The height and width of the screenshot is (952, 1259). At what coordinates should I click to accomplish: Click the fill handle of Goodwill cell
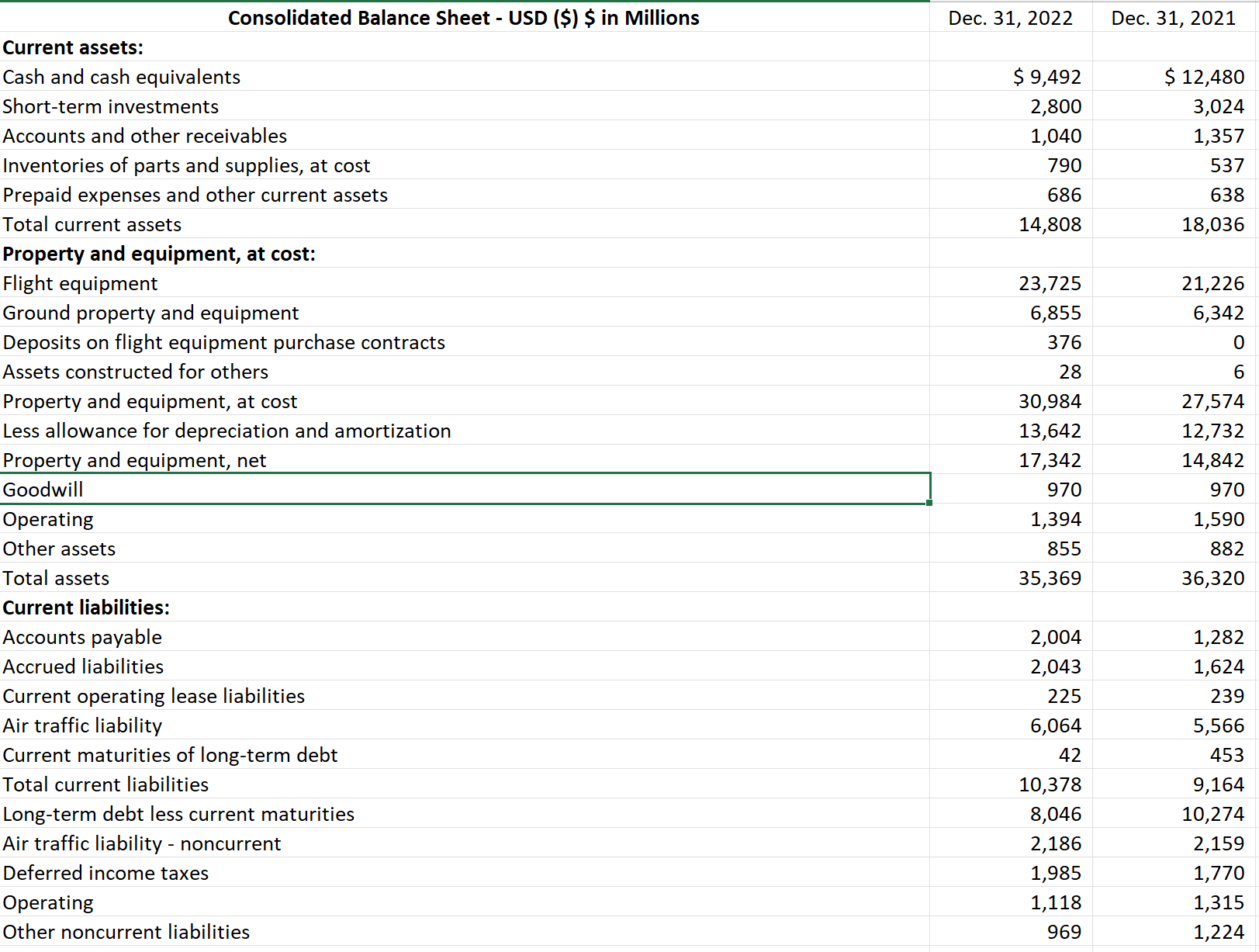929,503
